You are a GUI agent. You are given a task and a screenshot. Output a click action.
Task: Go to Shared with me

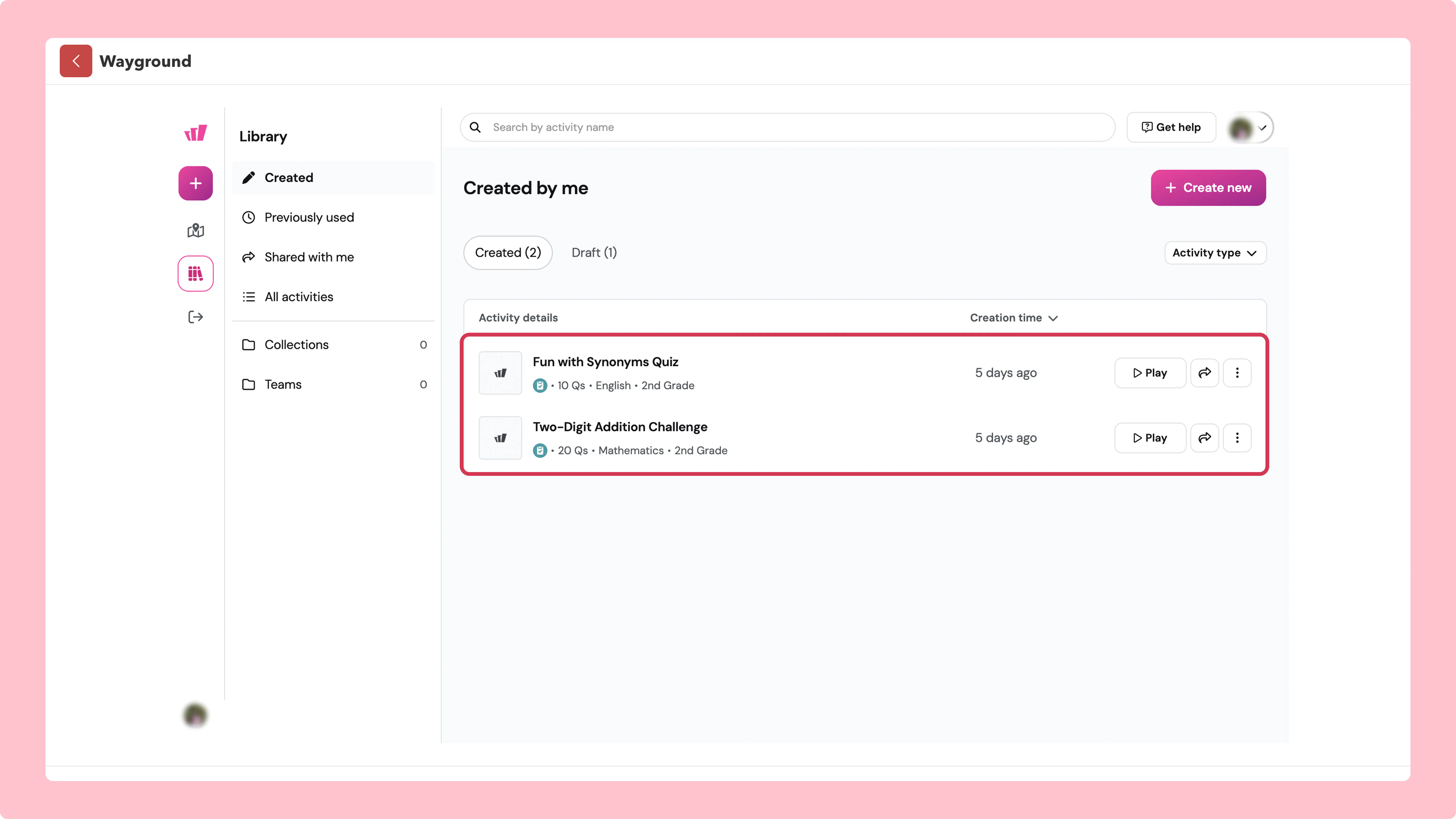pos(333,257)
